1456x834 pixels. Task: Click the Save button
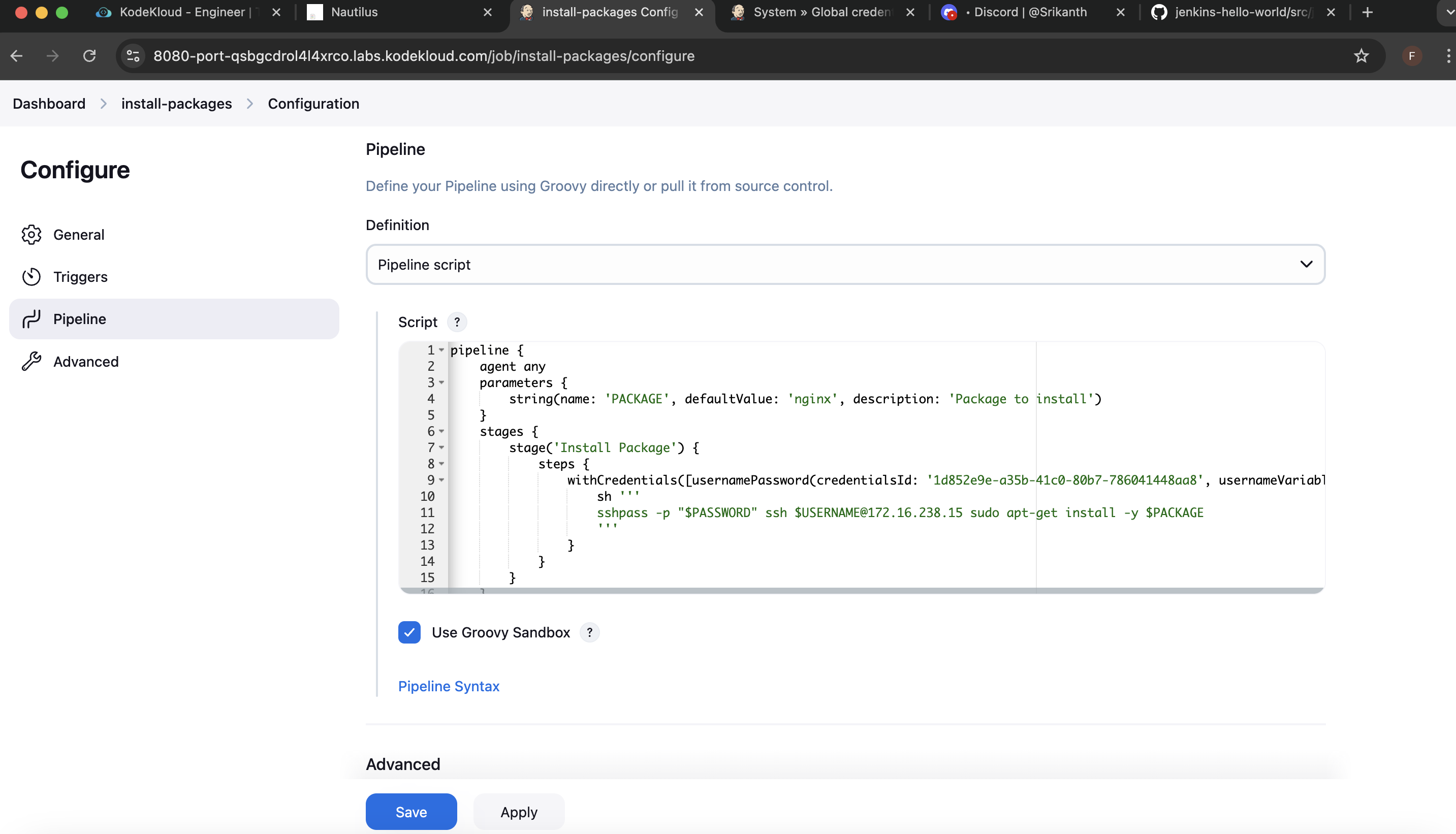[x=410, y=812]
